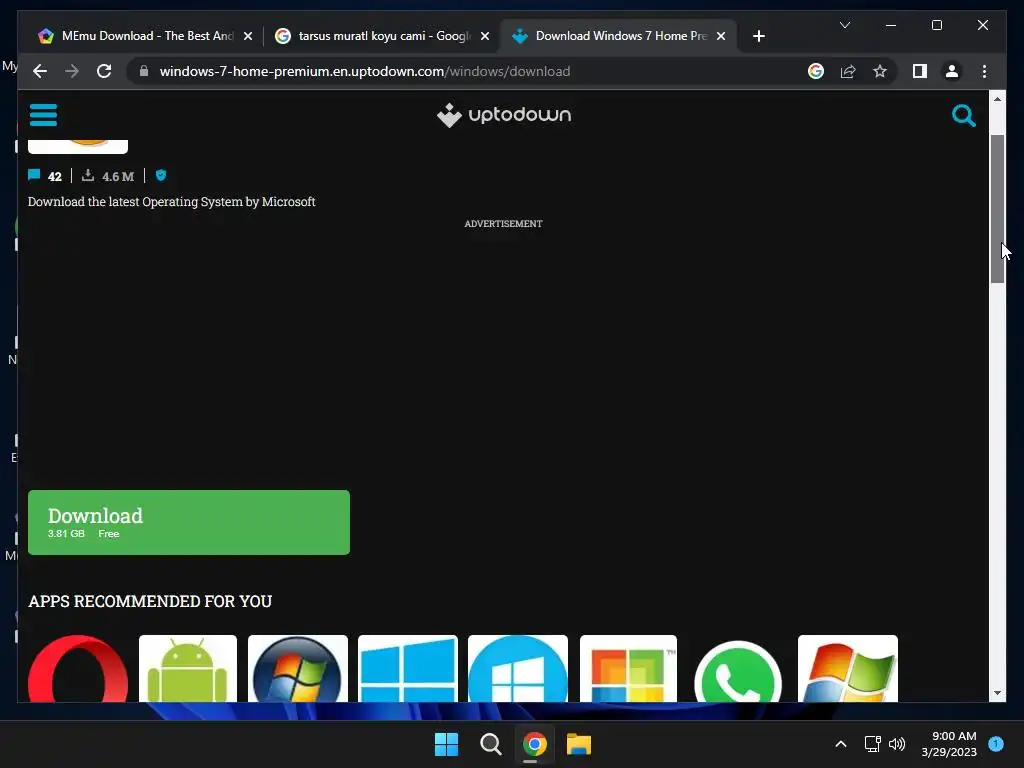Open the Chrome profile avatar

pyautogui.click(x=952, y=71)
